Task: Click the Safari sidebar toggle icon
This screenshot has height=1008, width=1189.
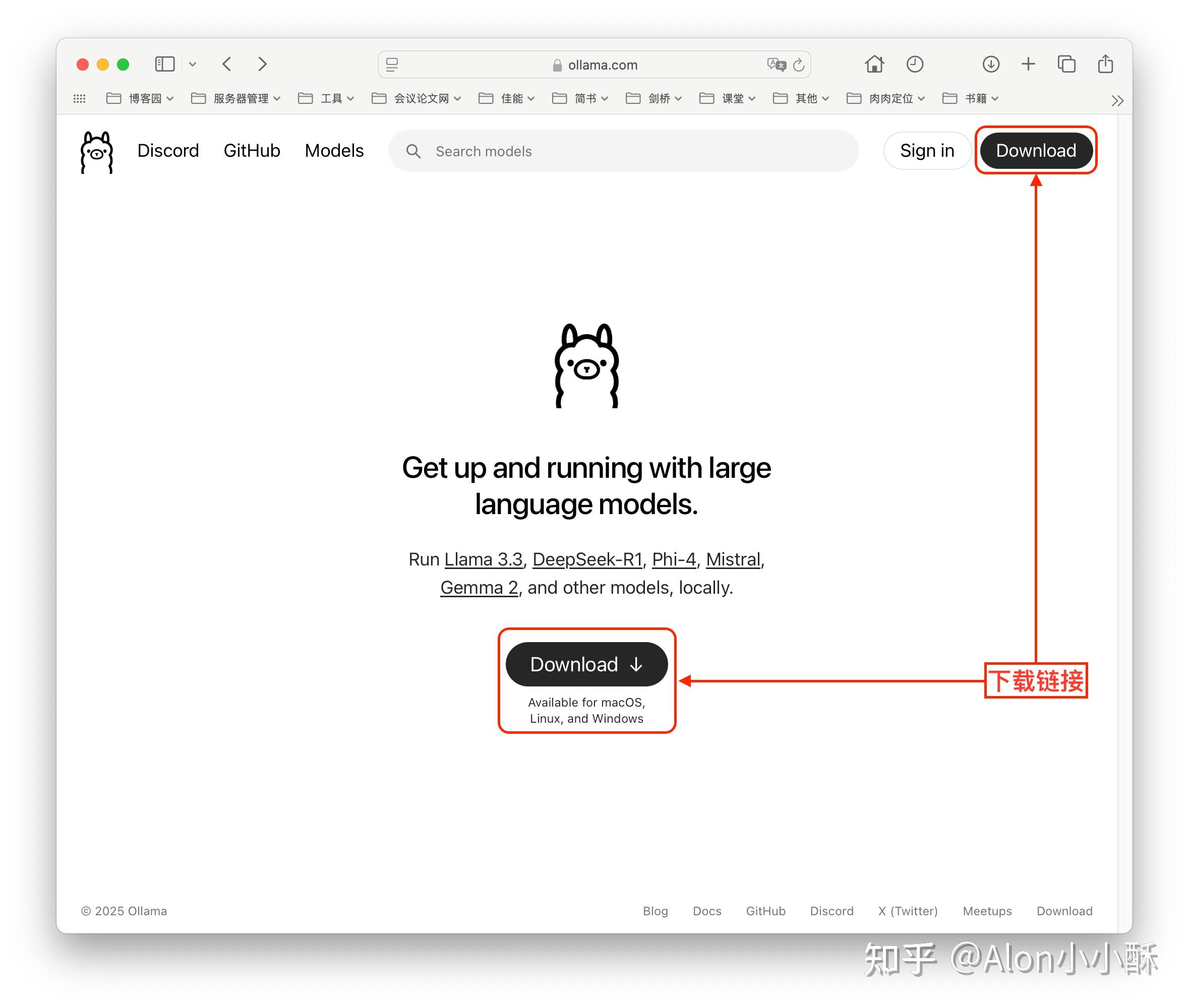Action: pos(164,64)
